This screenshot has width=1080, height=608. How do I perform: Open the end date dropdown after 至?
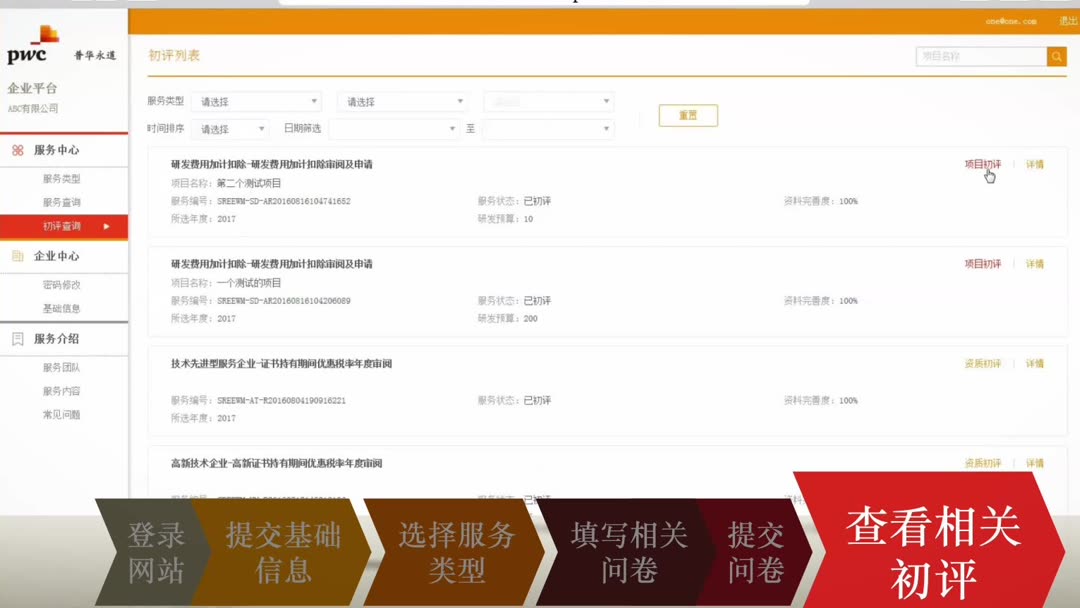pyautogui.click(x=548, y=129)
